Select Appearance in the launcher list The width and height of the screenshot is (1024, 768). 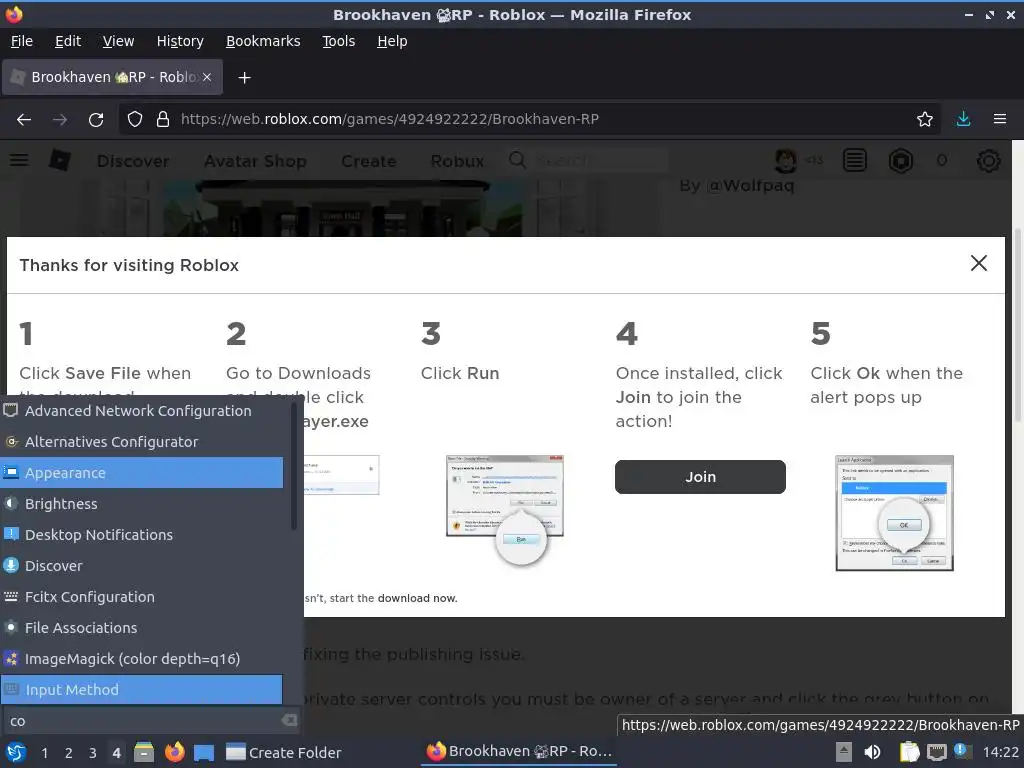point(142,473)
